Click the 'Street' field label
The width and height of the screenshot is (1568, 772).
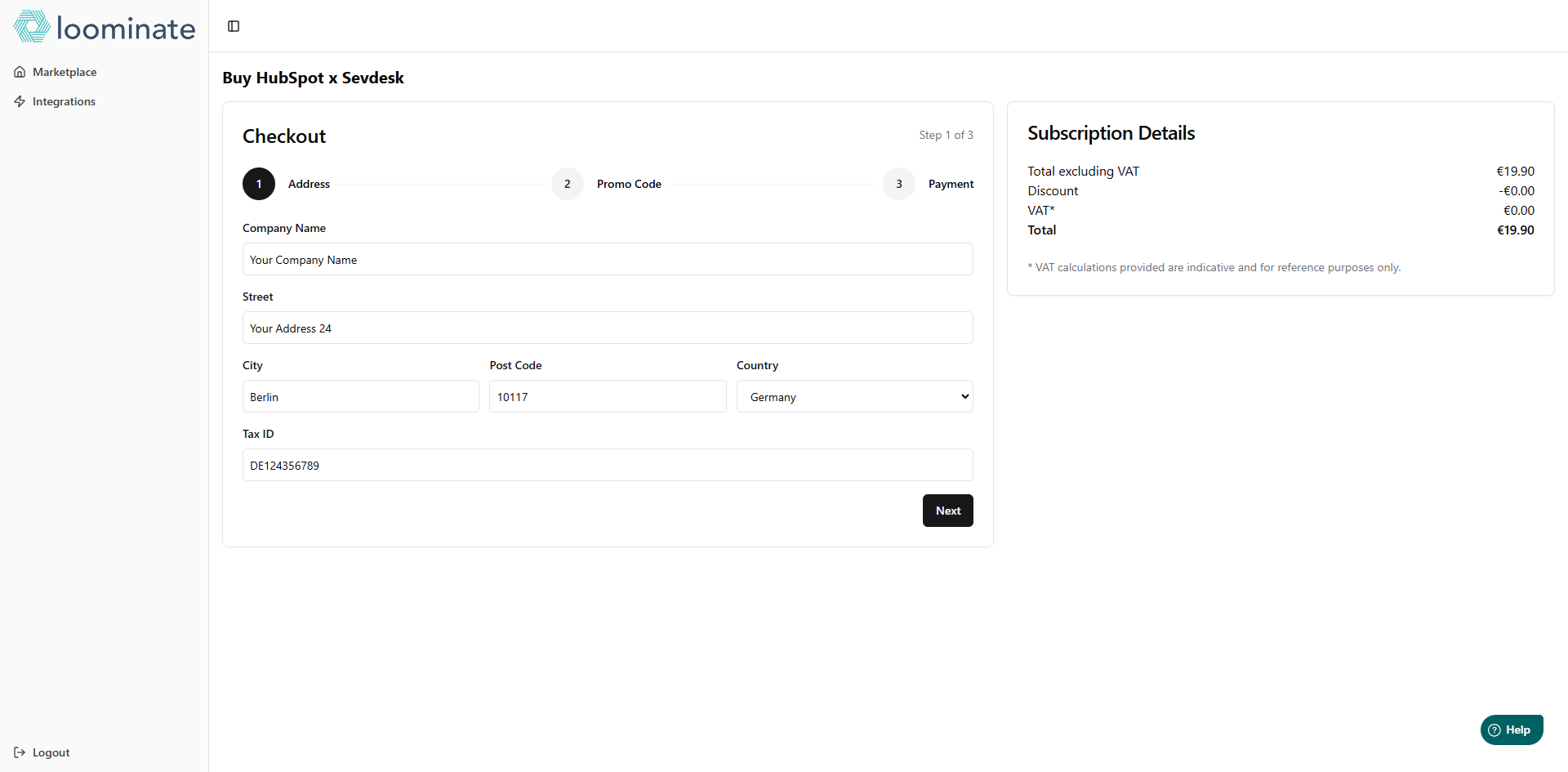(x=258, y=297)
